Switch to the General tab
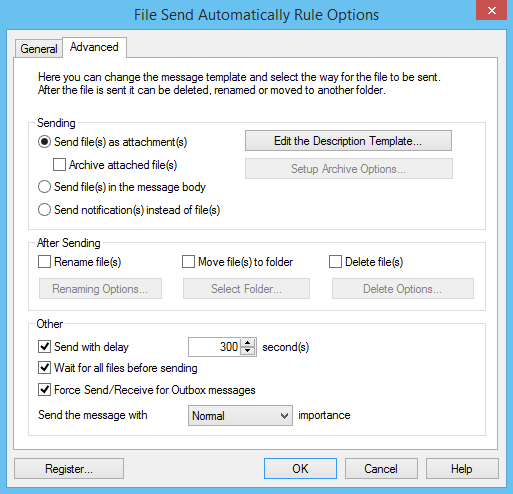Viewport: 513px width, 494px height. coord(39,49)
